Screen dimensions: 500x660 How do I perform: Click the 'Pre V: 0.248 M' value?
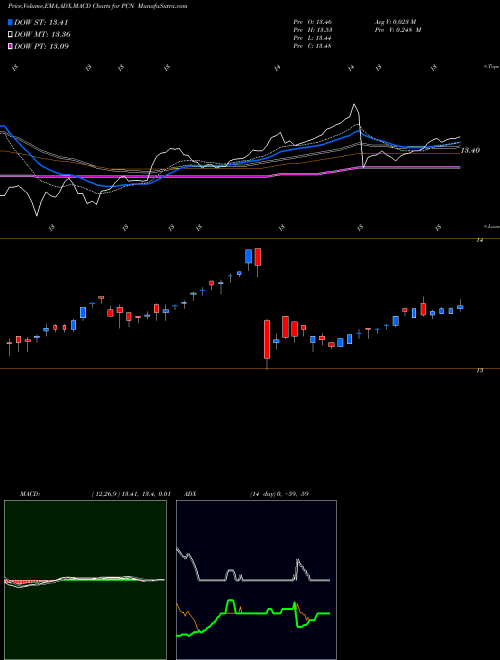coord(398,30)
